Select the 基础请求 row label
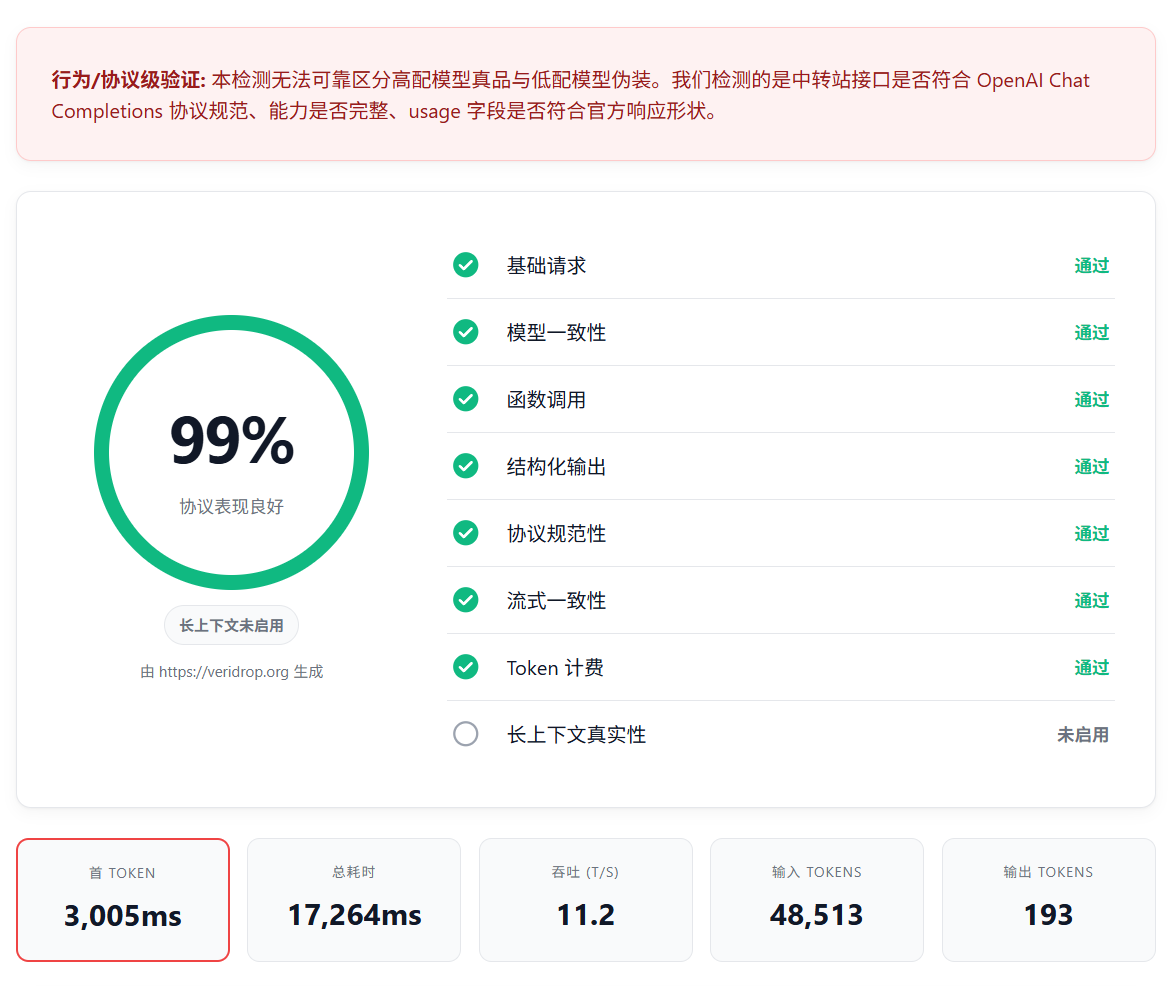This screenshot has height=986, width=1171. coord(546,266)
